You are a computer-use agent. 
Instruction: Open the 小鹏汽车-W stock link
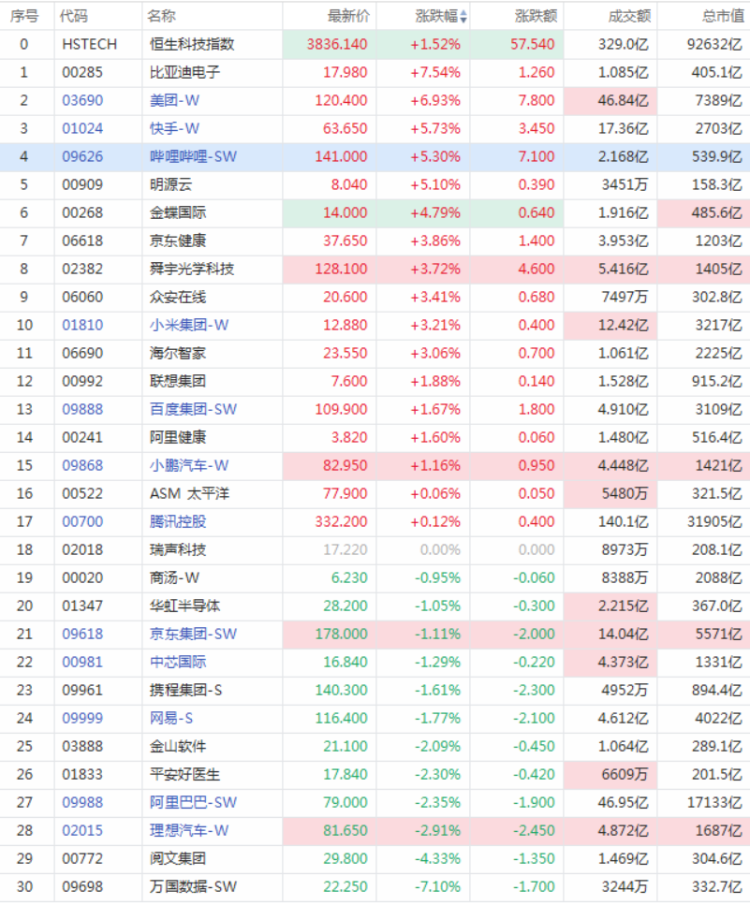tap(189, 466)
